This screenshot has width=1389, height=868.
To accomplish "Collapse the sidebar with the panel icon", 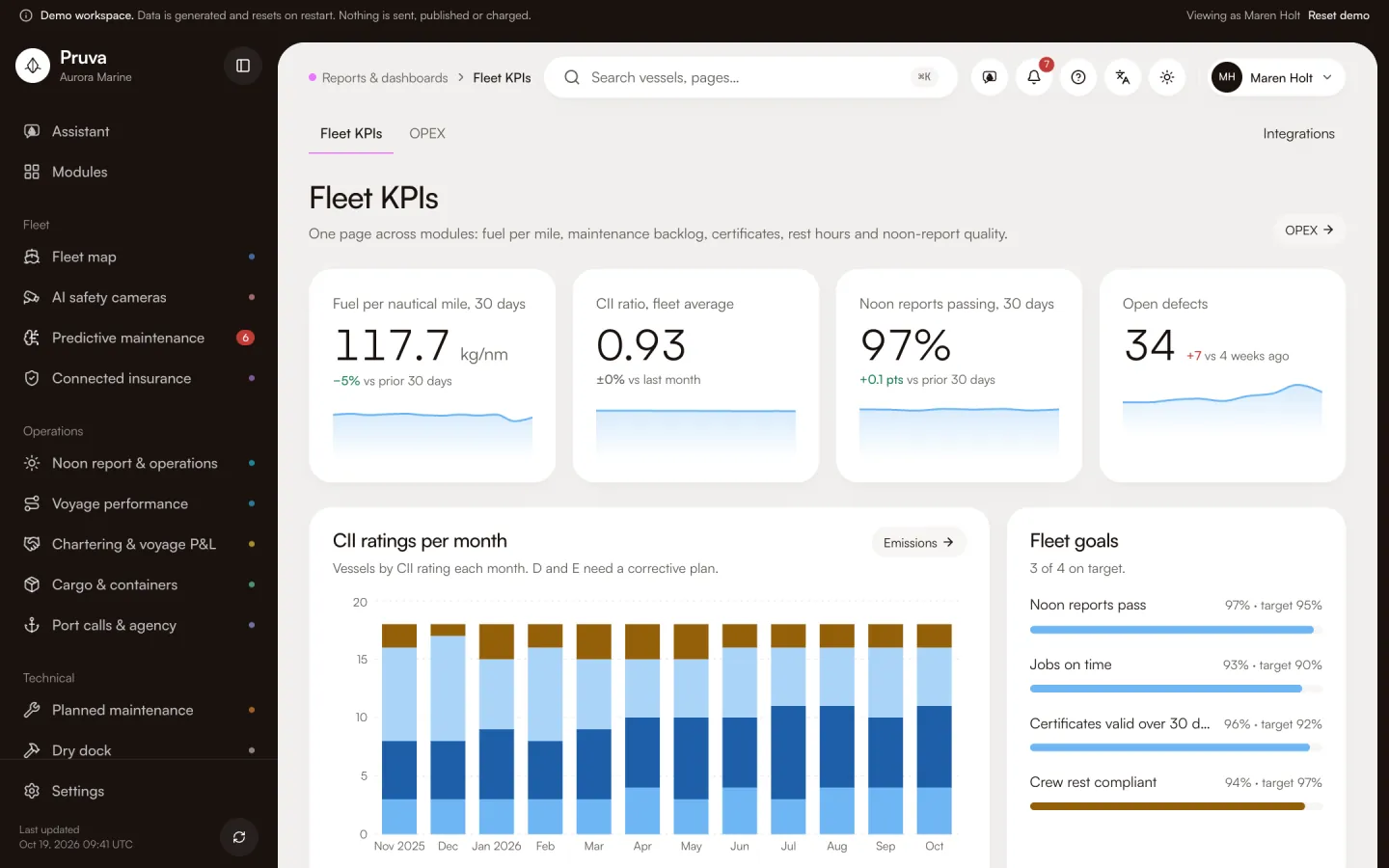I will [243, 66].
